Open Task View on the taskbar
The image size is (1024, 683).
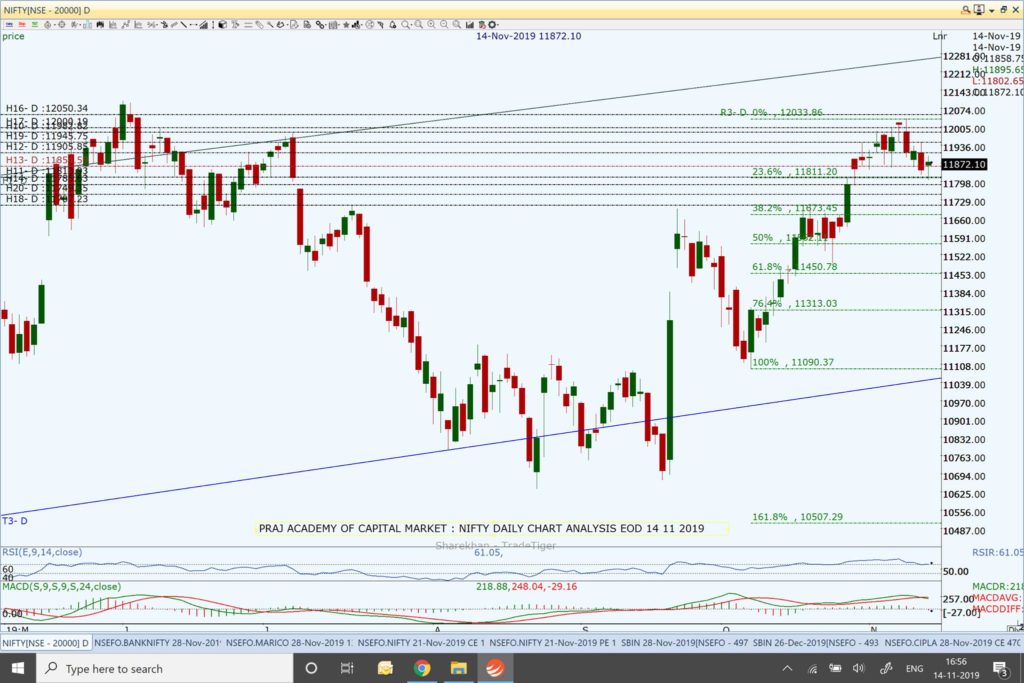click(x=347, y=668)
